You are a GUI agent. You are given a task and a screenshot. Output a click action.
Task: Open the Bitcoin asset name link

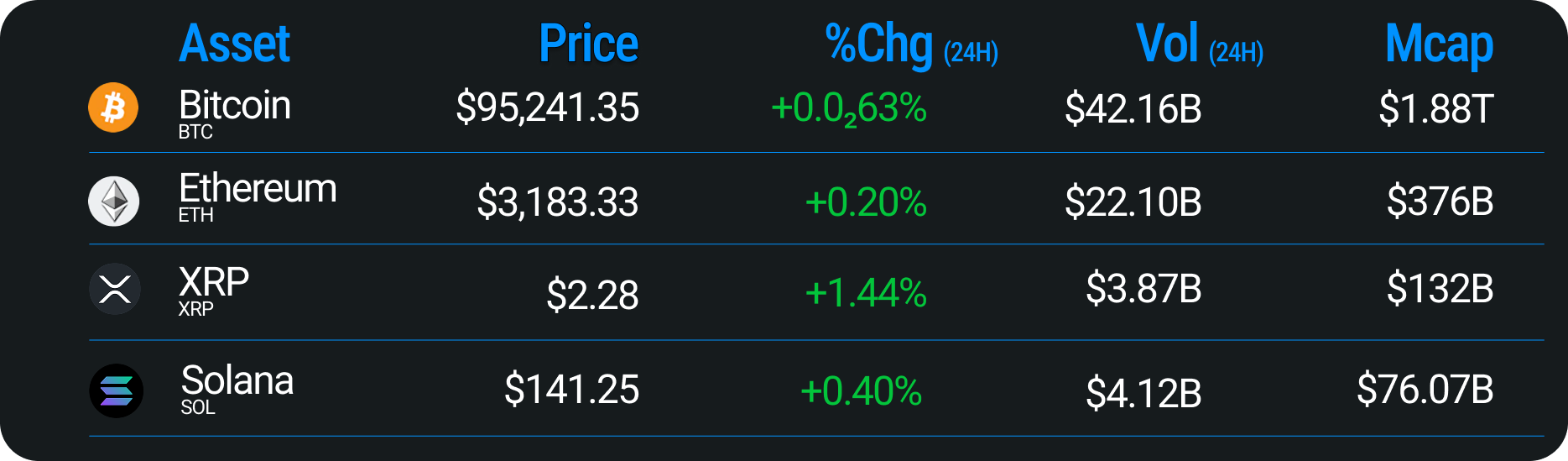pos(234,107)
